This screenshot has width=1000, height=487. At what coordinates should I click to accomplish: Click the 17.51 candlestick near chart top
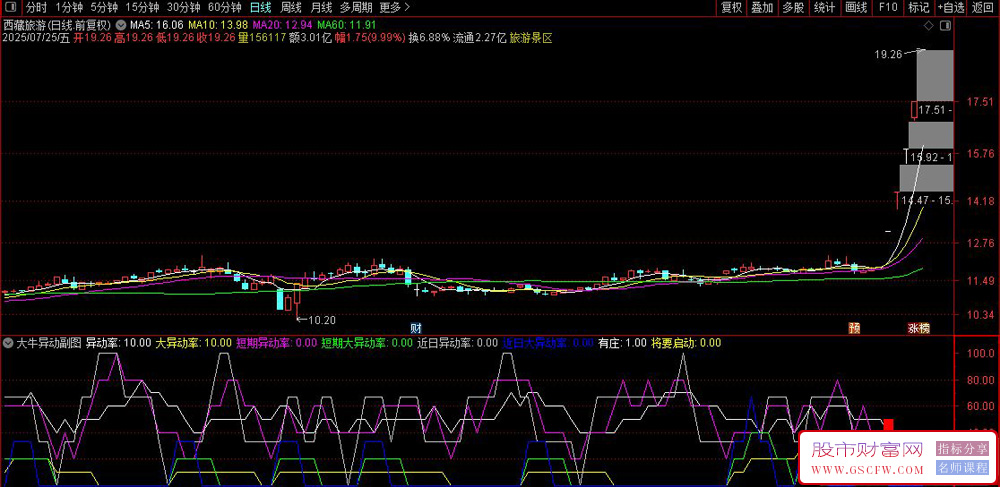tap(914, 110)
